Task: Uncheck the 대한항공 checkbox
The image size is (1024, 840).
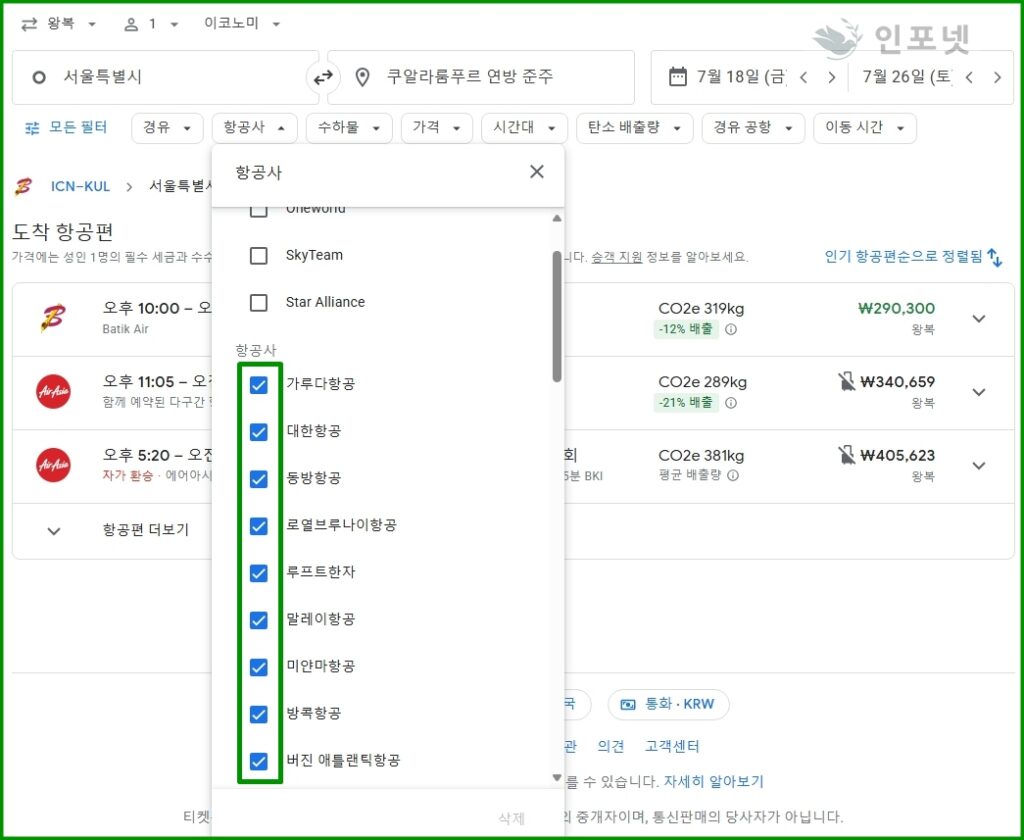Action: 259,432
